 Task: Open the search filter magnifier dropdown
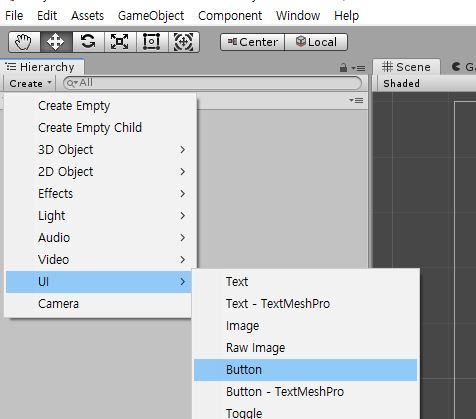click(72, 83)
